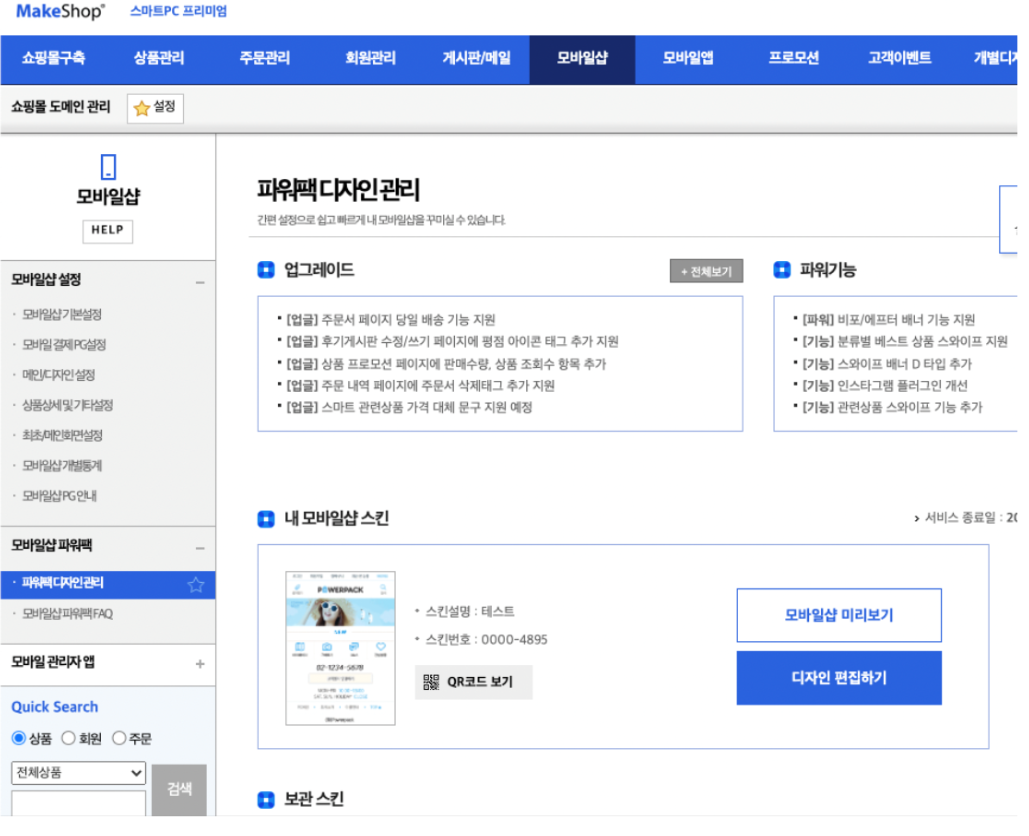Click the blue square icon beside 파워기능

[x=782, y=270]
